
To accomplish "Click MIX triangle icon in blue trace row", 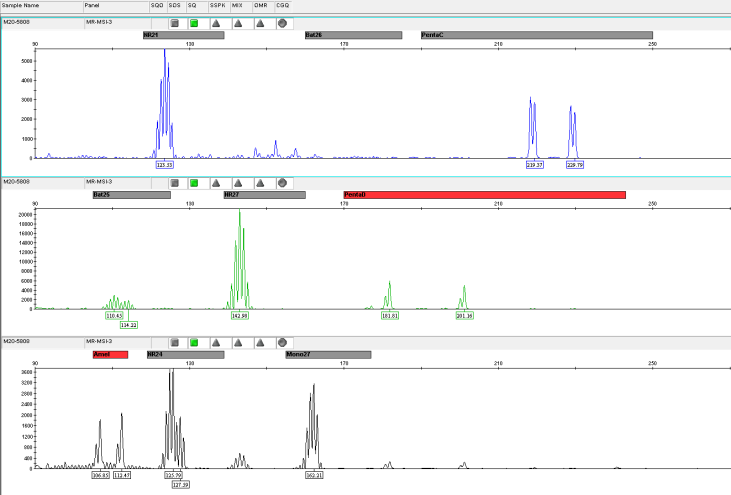I will [x=238, y=22].
